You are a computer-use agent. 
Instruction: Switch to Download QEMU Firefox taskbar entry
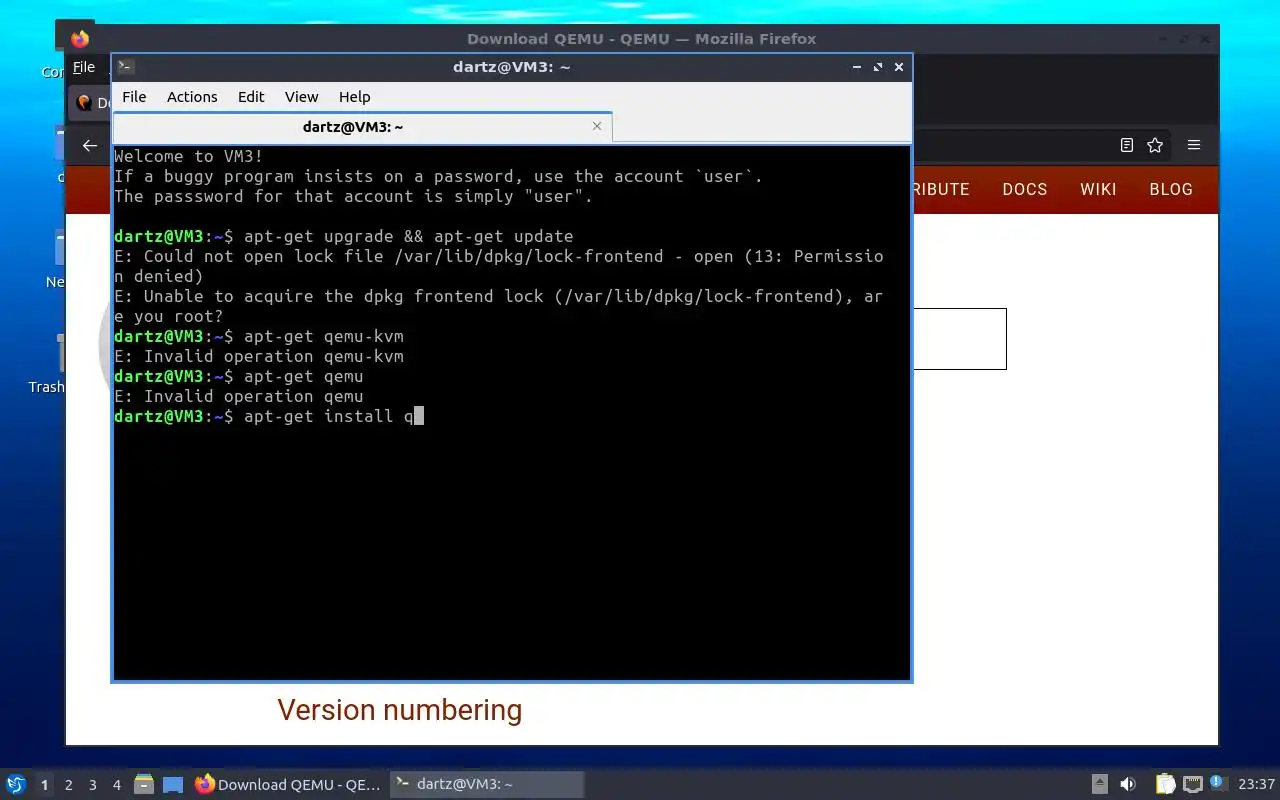click(x=288, y=784)
